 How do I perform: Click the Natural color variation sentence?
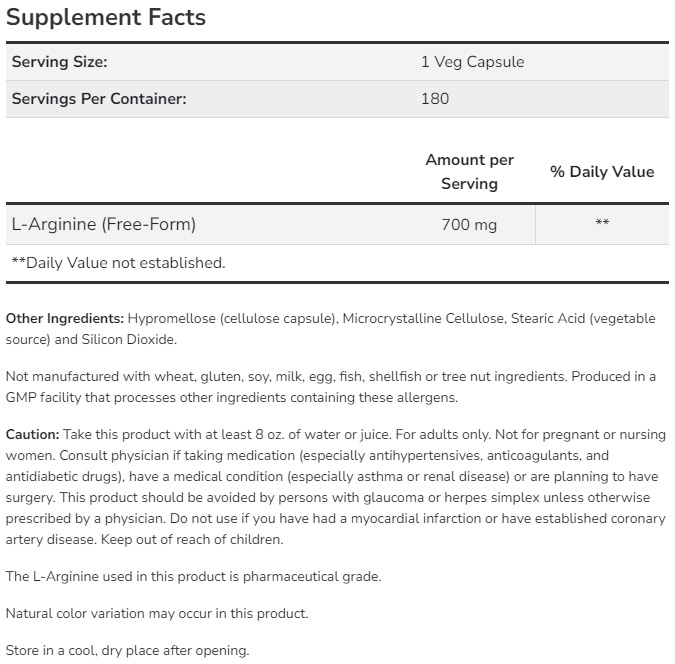pyautogui.click(x=157, y=613)
